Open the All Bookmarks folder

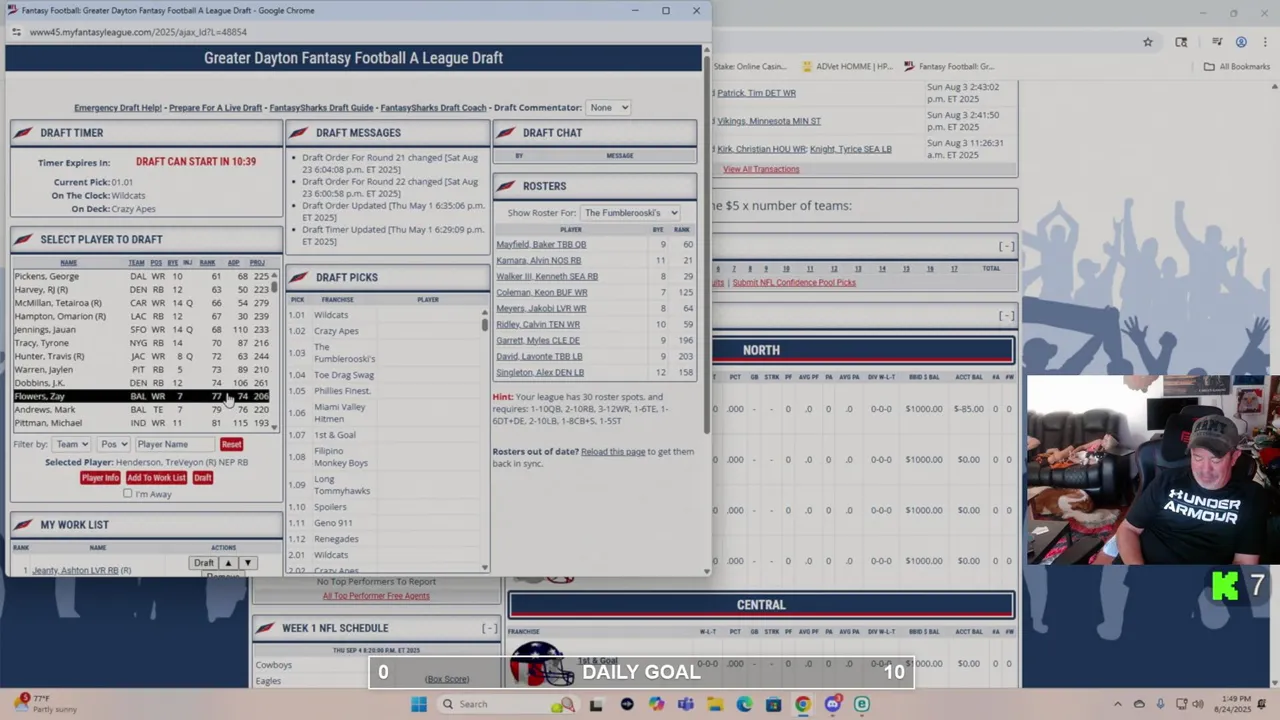(x=1237, y=67)
